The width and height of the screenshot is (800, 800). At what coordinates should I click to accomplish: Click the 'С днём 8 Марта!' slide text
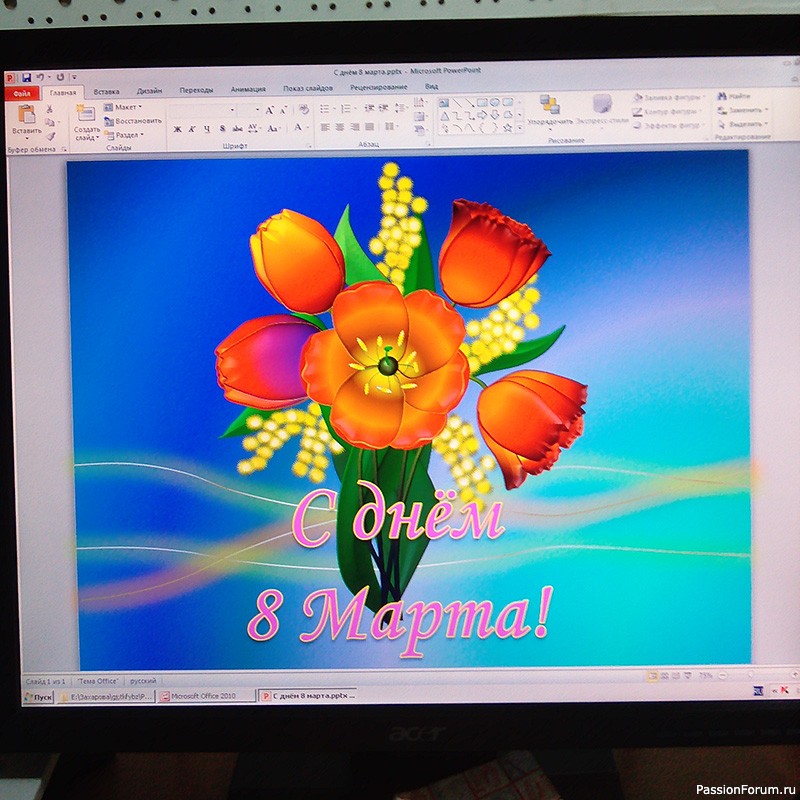tap(398, 570)
